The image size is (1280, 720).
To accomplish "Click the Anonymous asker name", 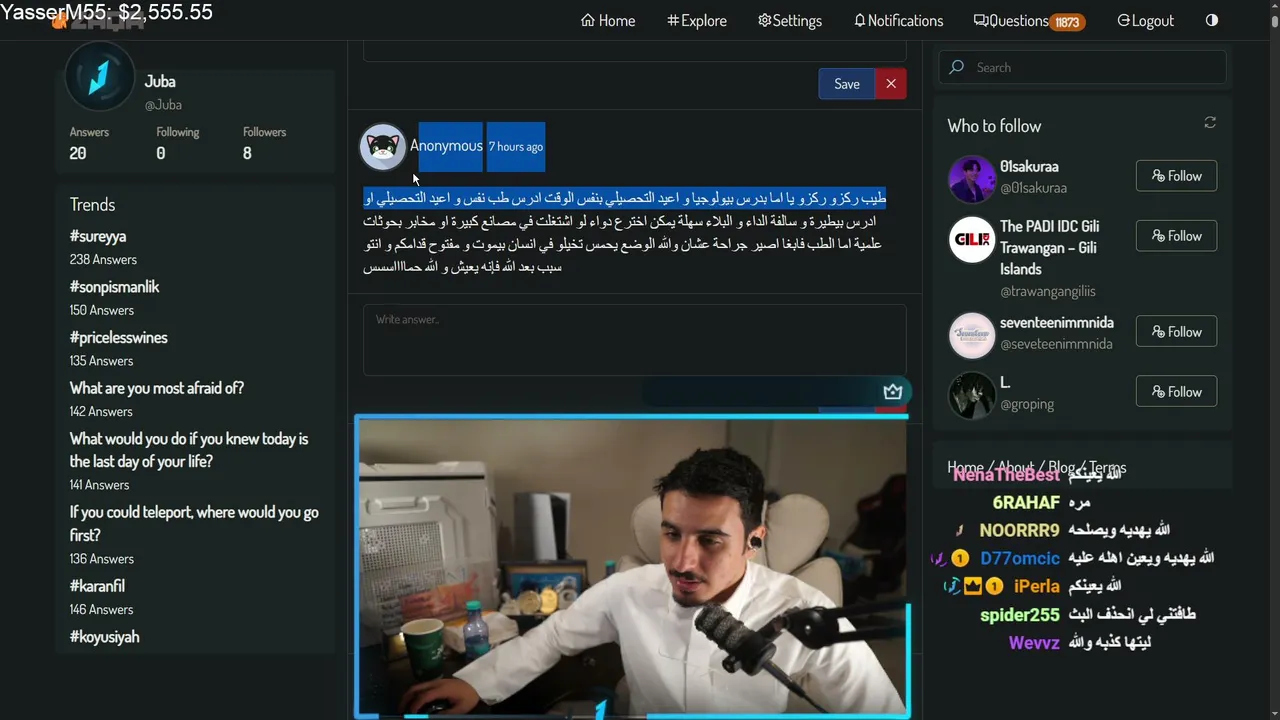I will click(446, 146).
